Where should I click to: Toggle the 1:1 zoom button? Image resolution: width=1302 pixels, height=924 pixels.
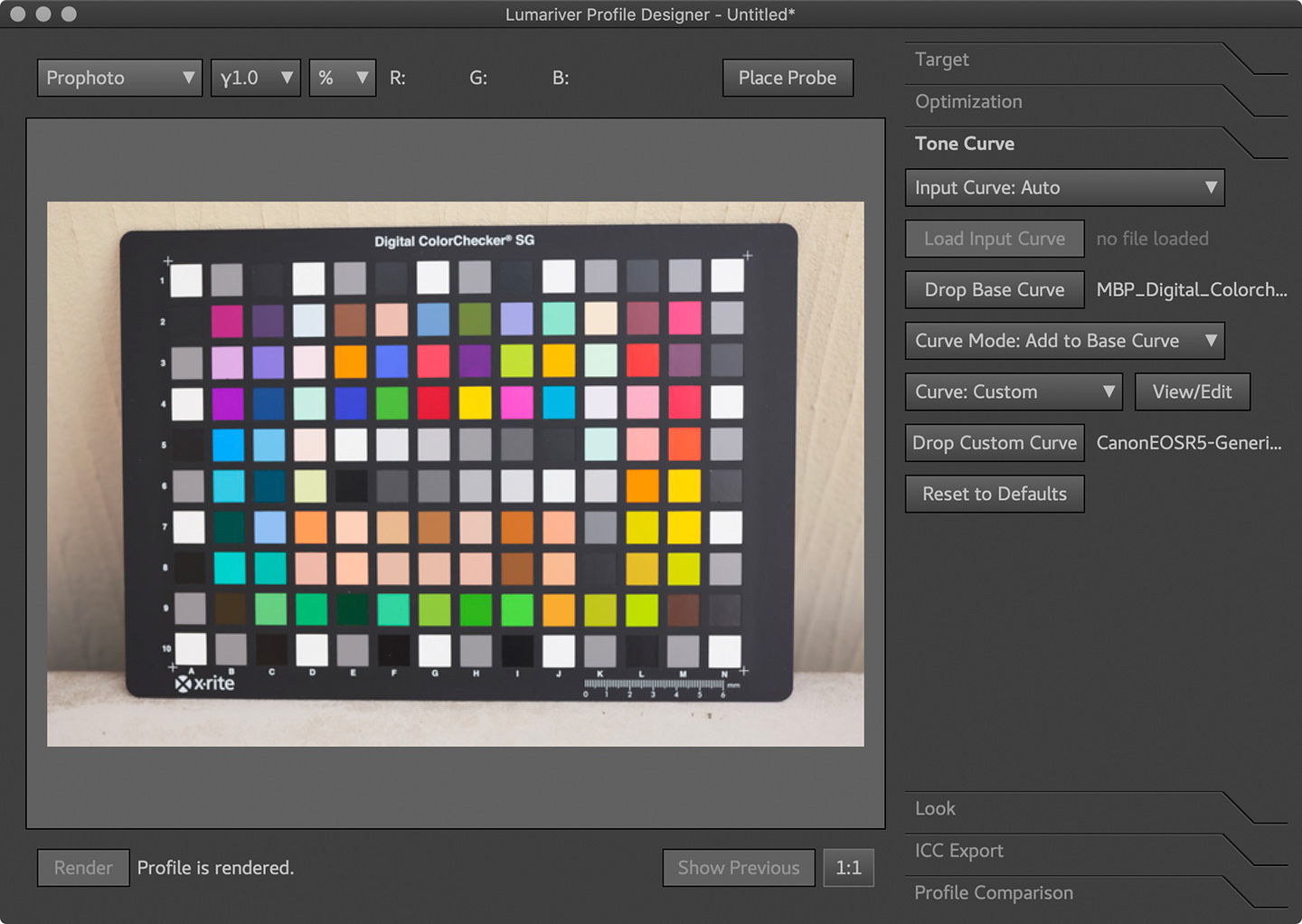tap(848, 868)
